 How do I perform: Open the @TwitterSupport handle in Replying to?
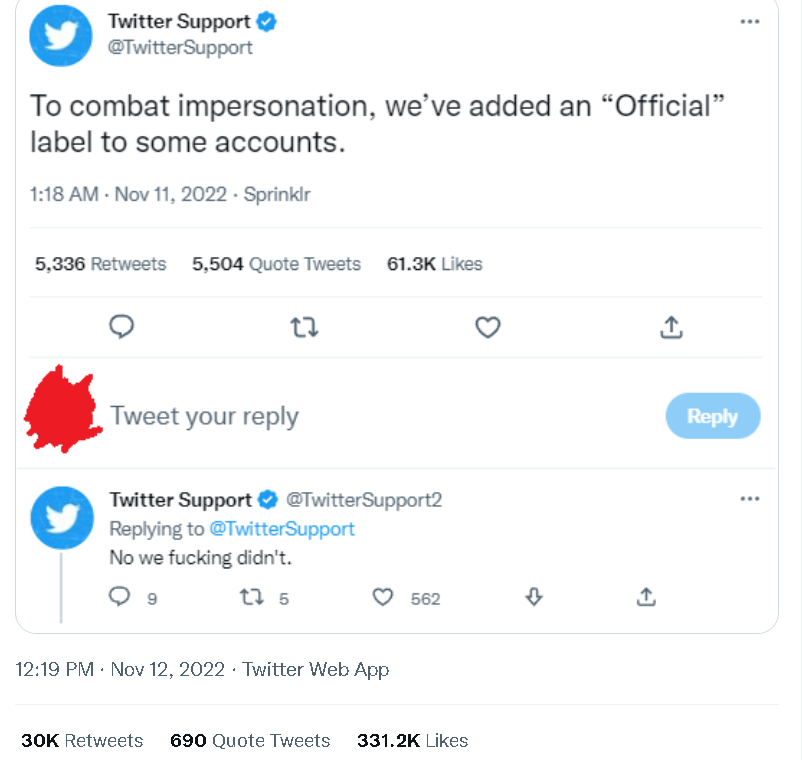tap(282, 528)
